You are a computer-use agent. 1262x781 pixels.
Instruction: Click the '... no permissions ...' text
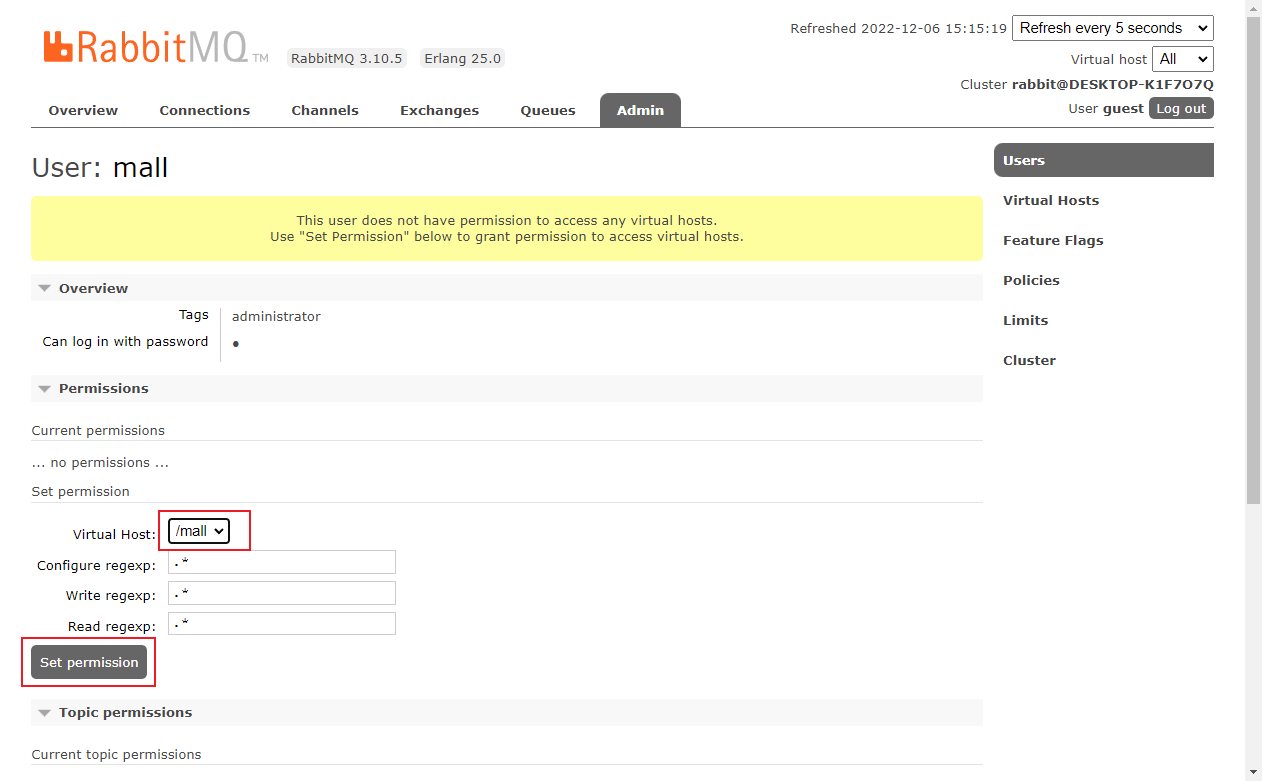pos(100,462)
